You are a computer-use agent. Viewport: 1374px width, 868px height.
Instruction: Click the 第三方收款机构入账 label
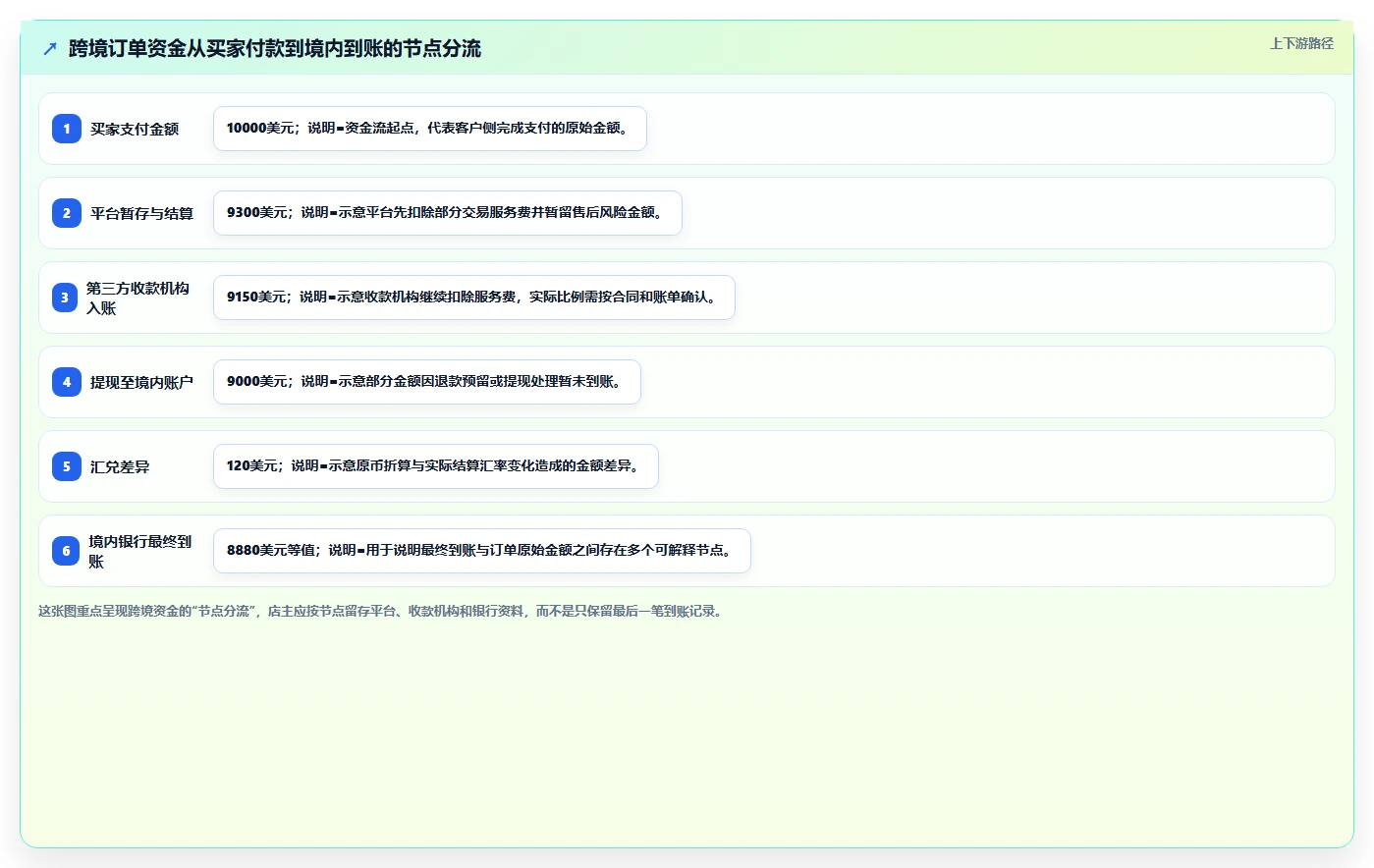[x=137, y=298]
